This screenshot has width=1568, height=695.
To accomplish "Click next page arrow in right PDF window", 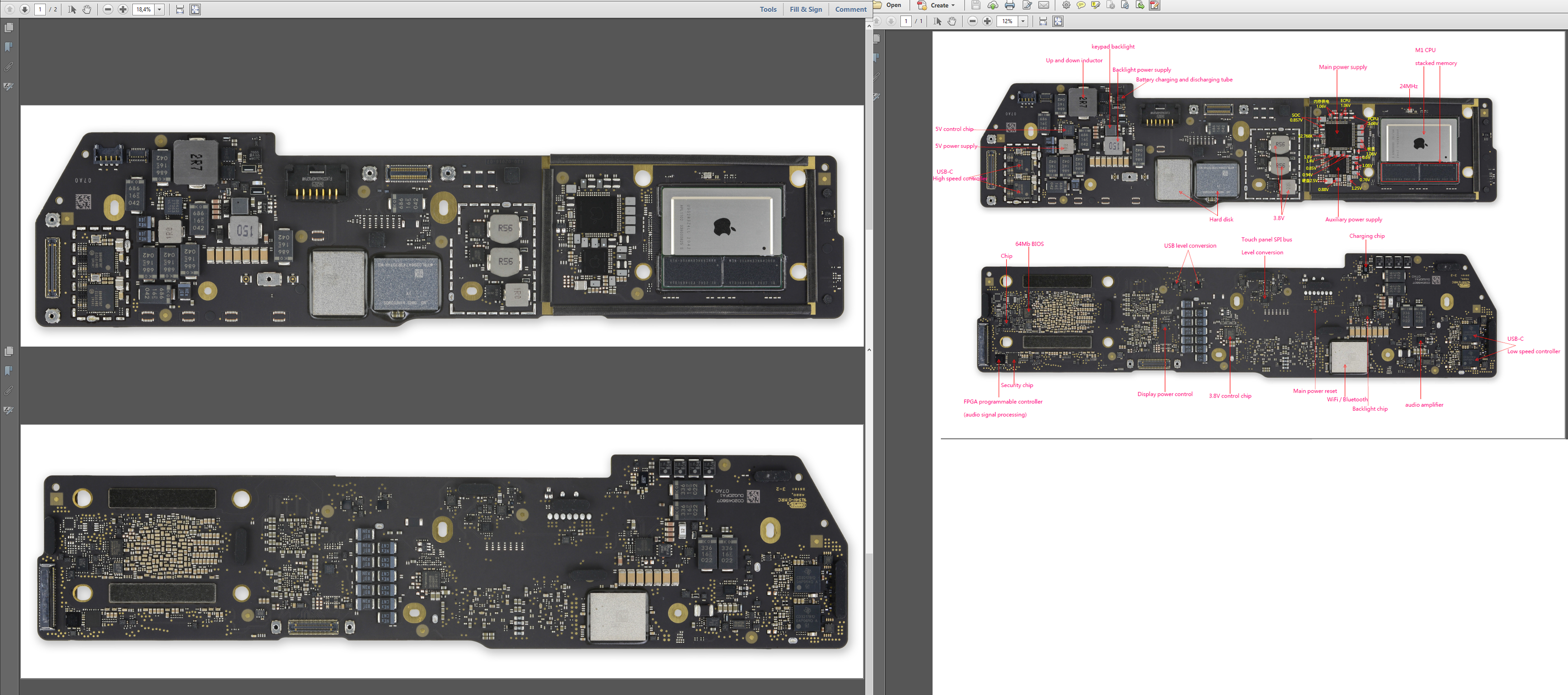I will 890,21.
